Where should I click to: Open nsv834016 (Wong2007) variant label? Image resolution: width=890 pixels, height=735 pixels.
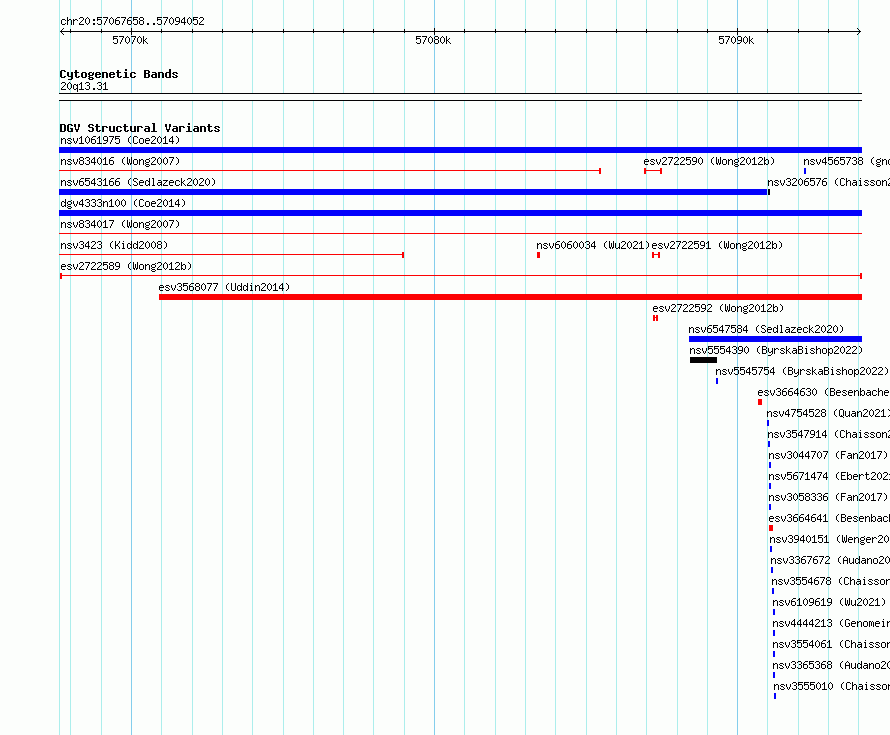(120, 161)
